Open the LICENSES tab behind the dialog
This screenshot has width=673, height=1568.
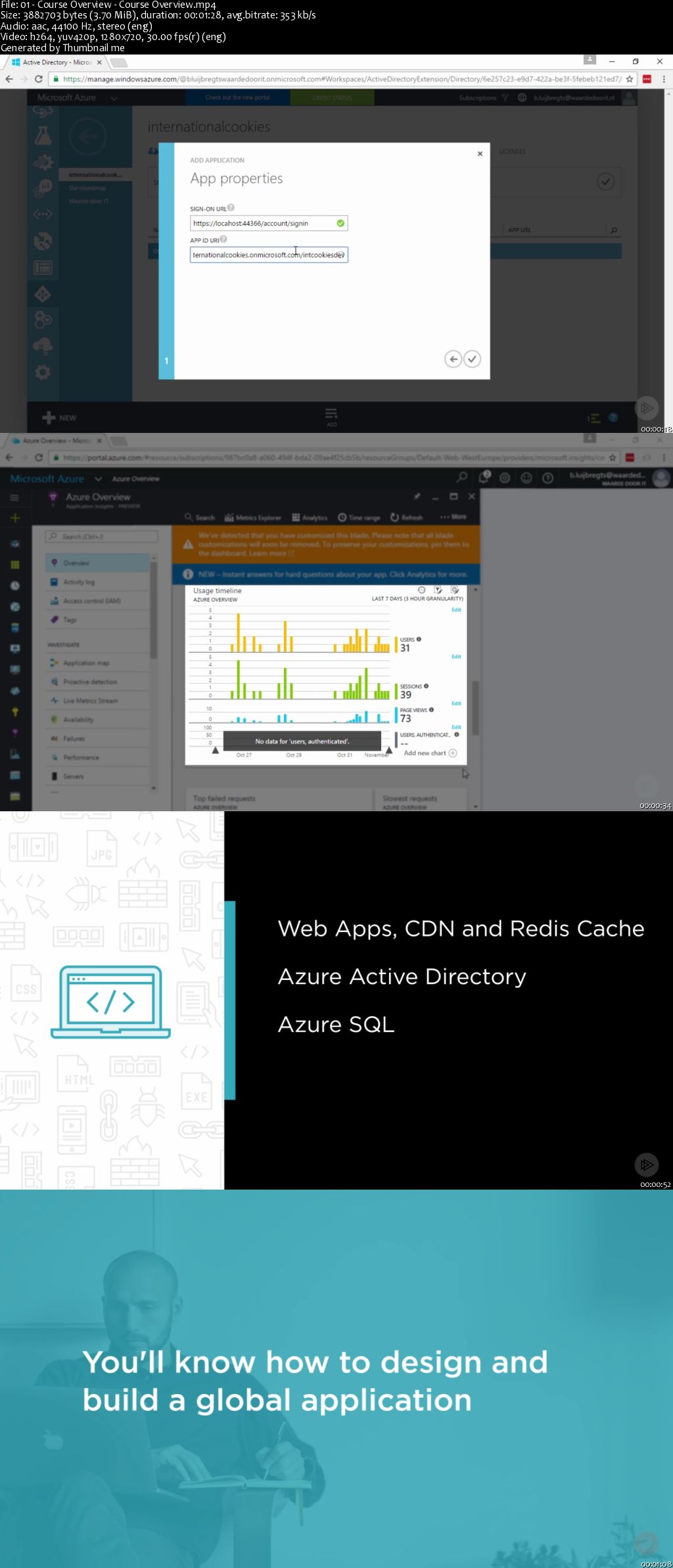[x=512, y=152]
